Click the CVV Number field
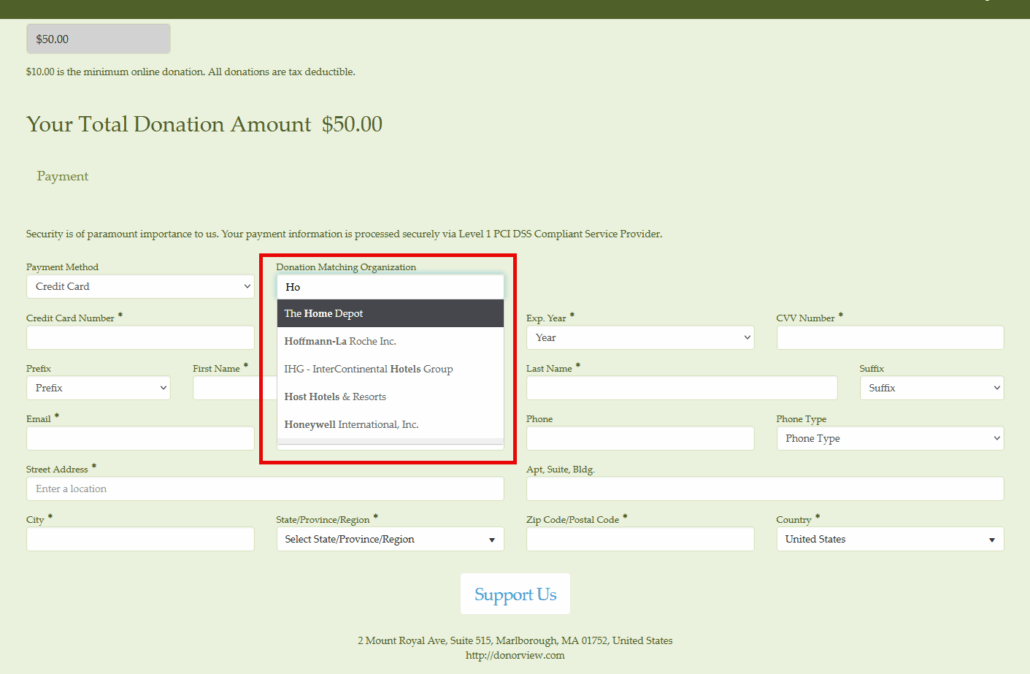This screenshot has width=1030, height=674. (890, 338)
